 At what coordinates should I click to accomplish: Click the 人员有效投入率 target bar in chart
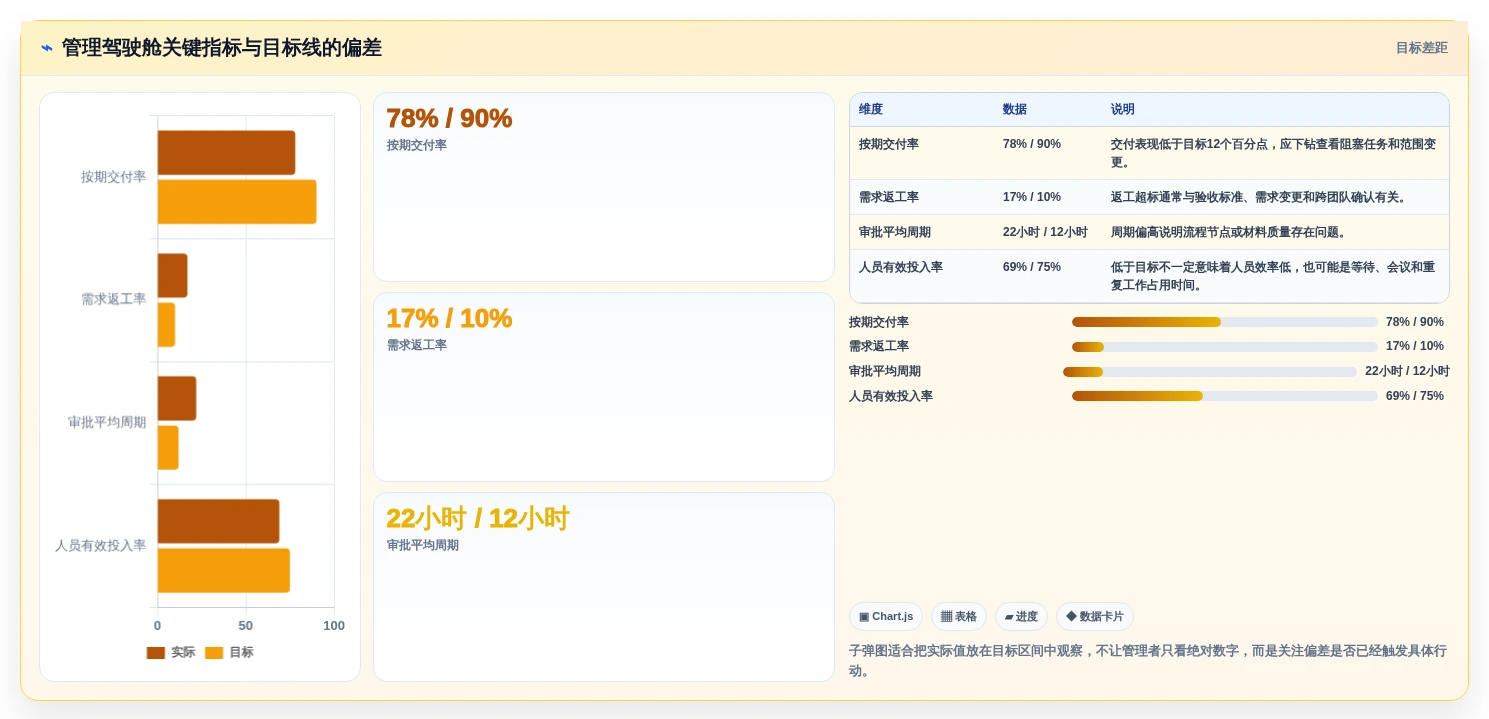tap(223, 571)
